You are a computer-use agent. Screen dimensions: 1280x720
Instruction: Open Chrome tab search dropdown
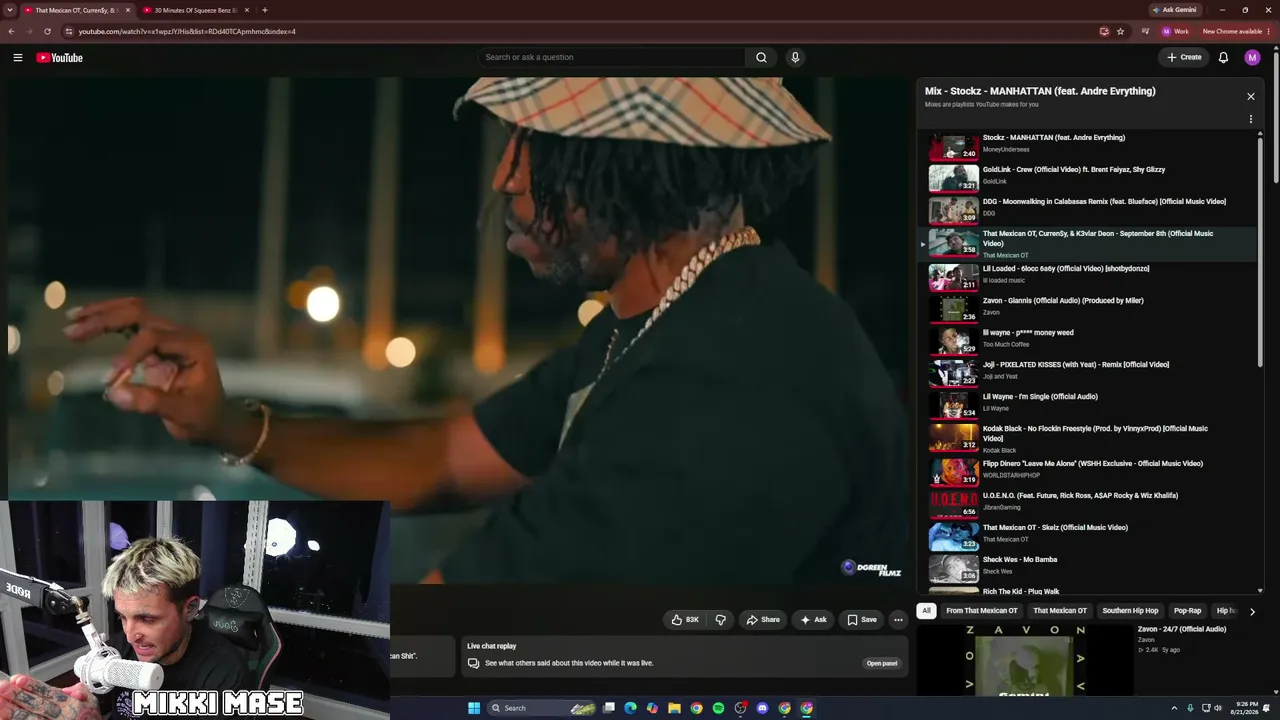tap(10, 10)
